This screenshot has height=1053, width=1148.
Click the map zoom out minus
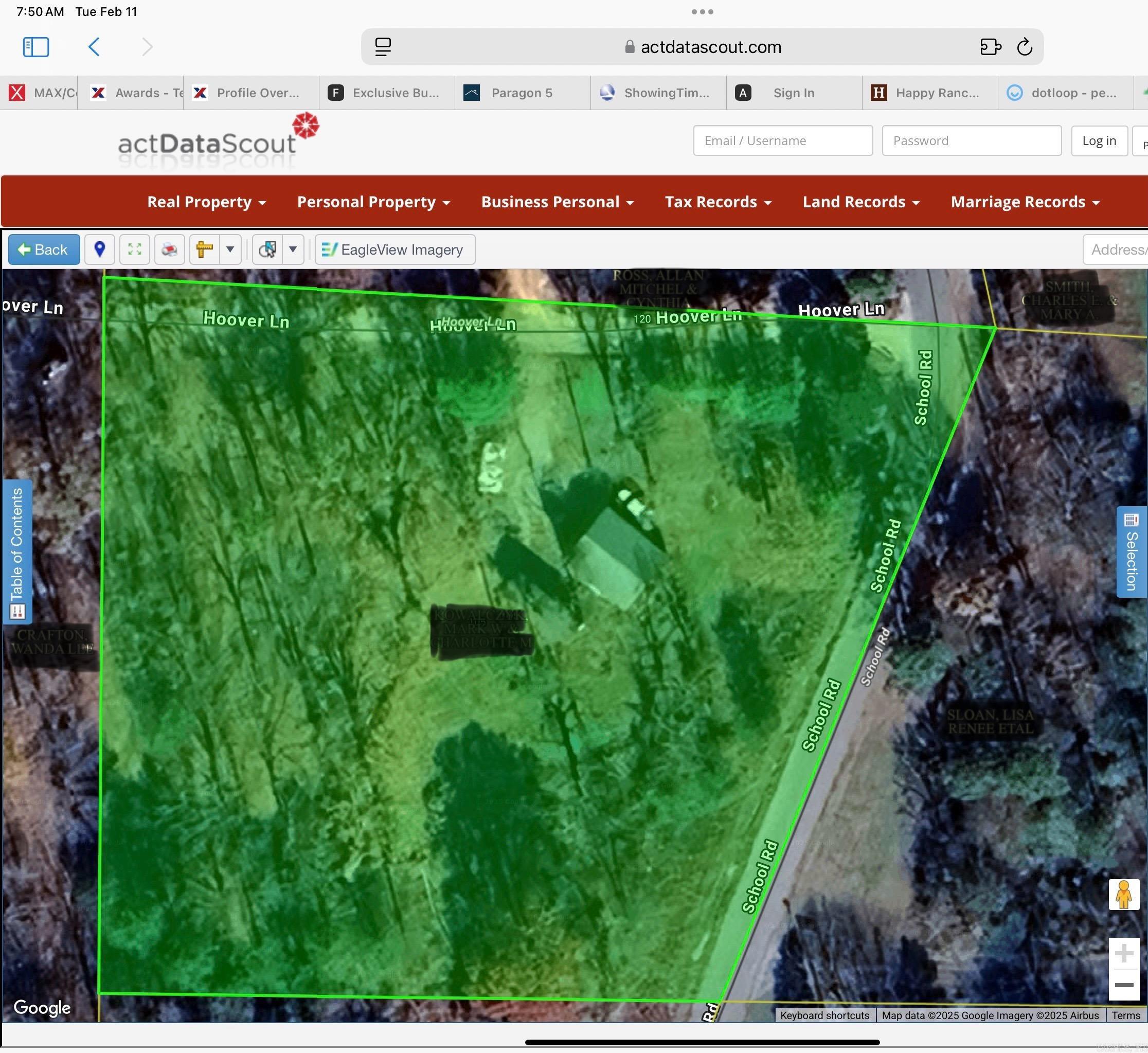(x=1123, y=985)
